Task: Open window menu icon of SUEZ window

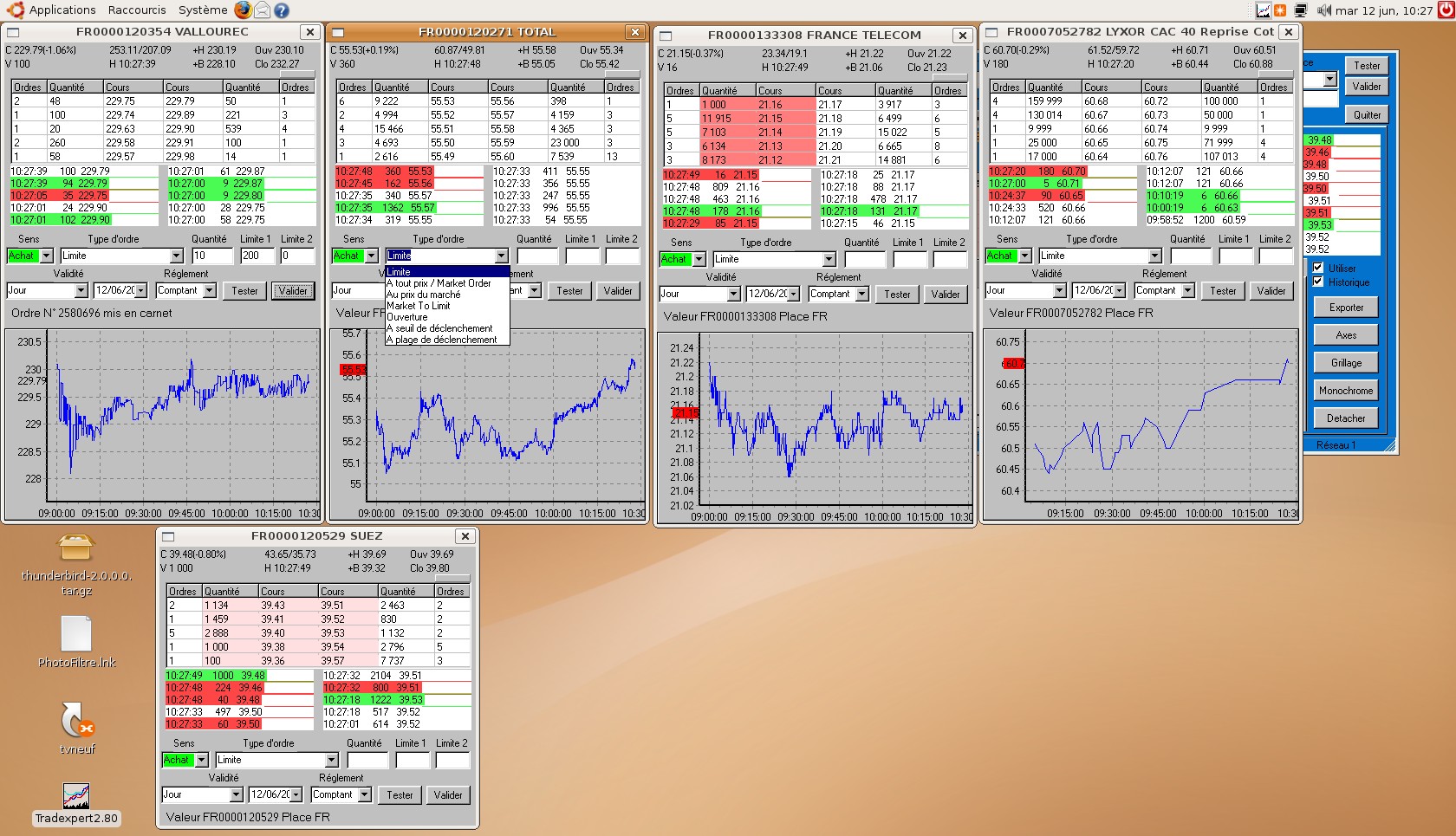Action: [168, 536]
